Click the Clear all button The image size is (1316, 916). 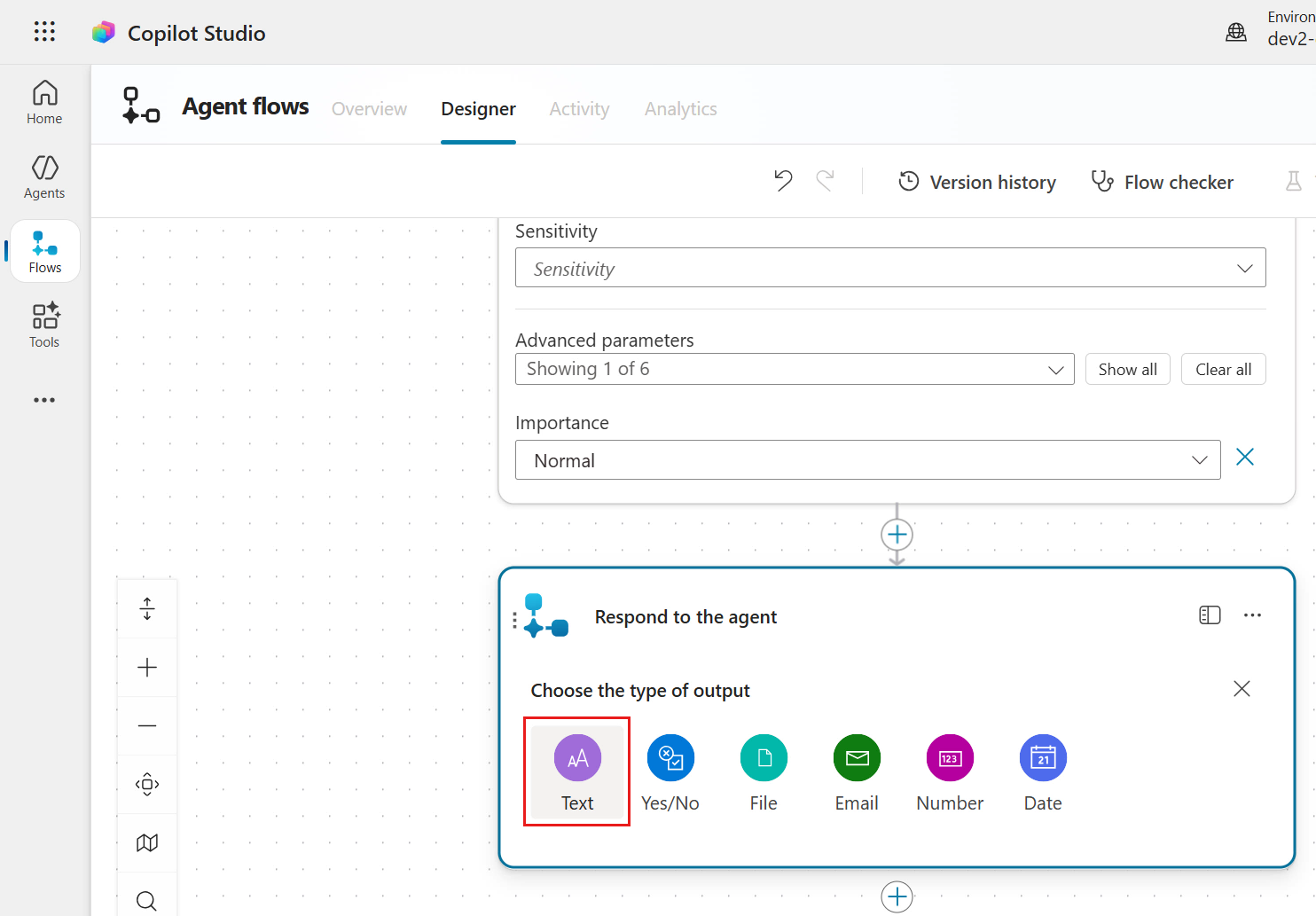(1223, 369)
